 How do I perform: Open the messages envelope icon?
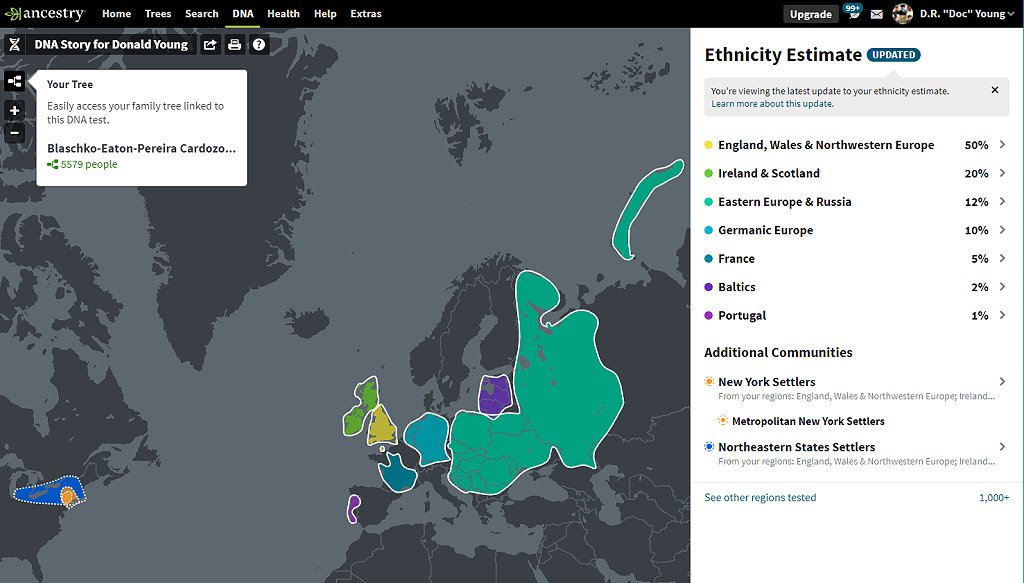(x=876, y=14)
